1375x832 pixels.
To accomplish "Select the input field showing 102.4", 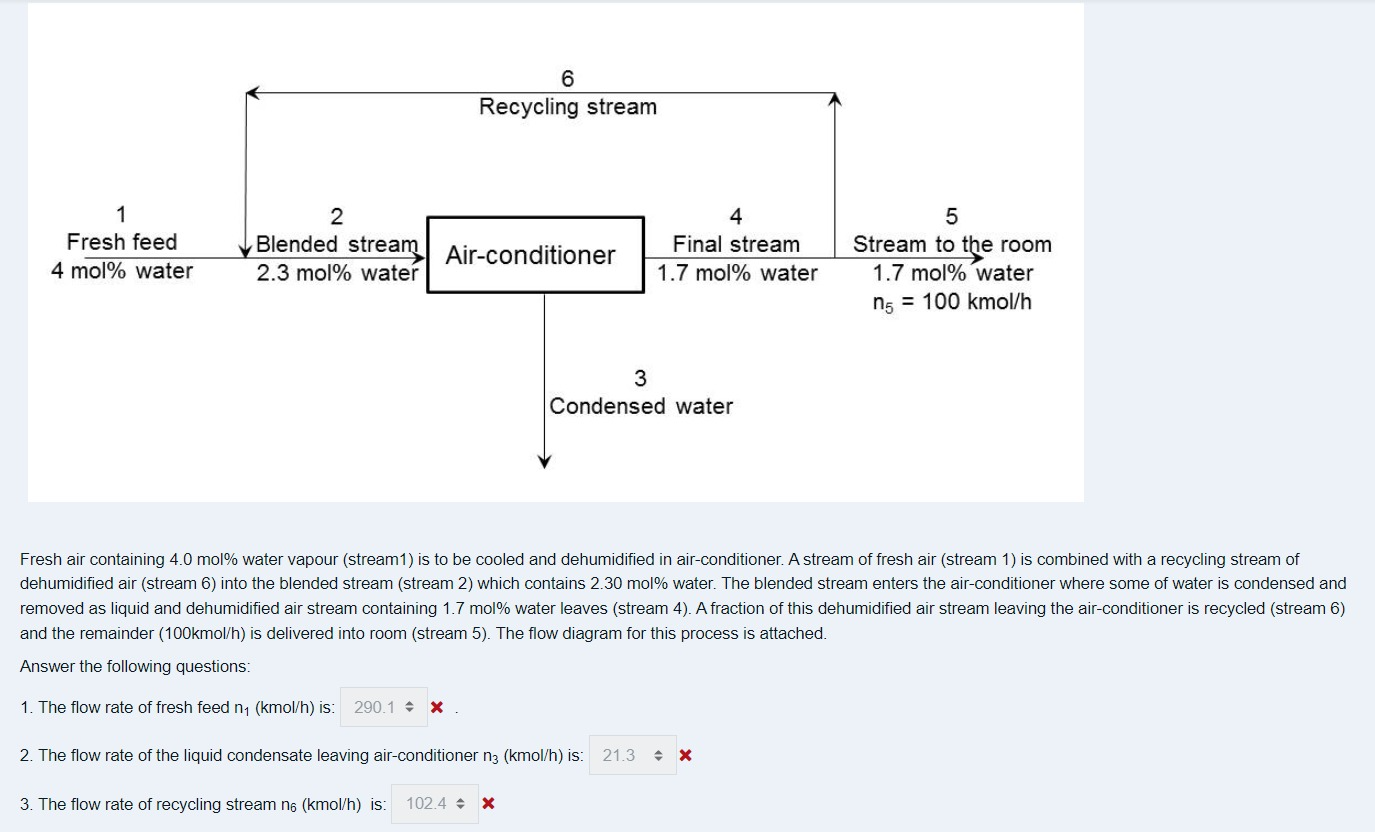I will 423,803.
